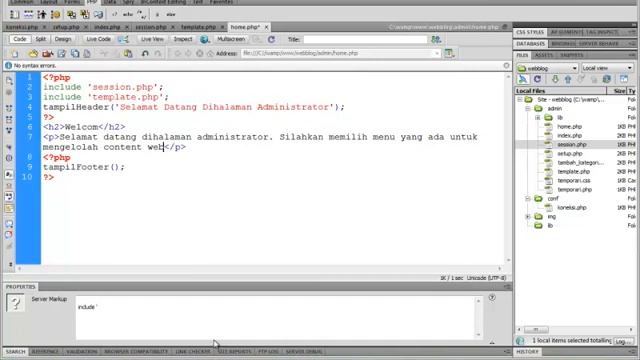Viewport: 640px width, 360px height.
Task: Open the SNIPPETS panel tab
Action: click(571, 55)
